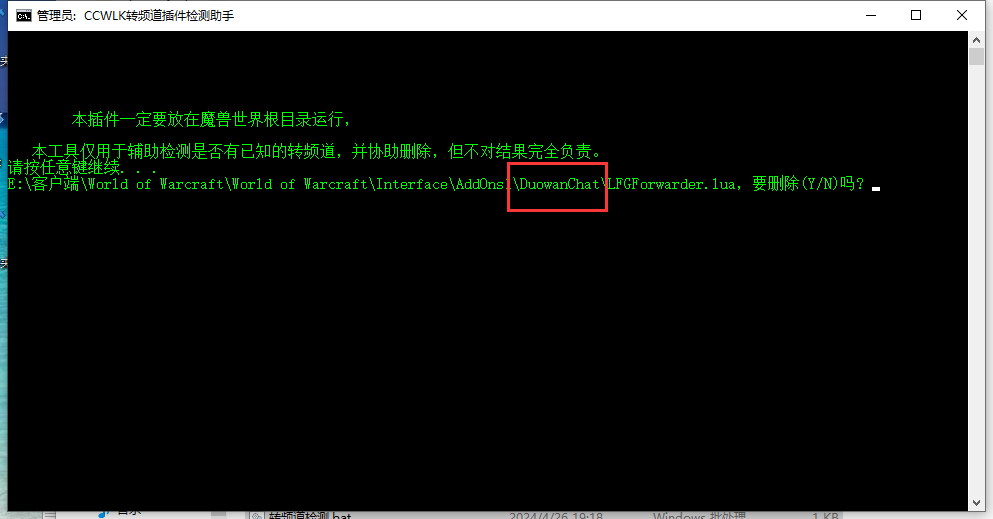This screenshot has height=519, width=993.
Task: Click the vertical scrollbar thumb
Action: tap(976, 56)
